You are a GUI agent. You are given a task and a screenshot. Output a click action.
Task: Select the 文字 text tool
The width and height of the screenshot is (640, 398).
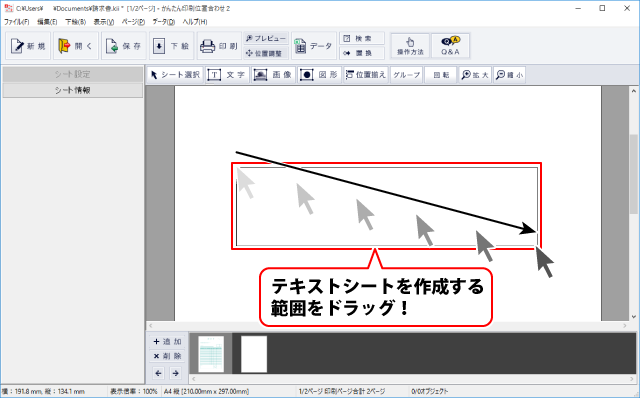[x=227, y=75]
